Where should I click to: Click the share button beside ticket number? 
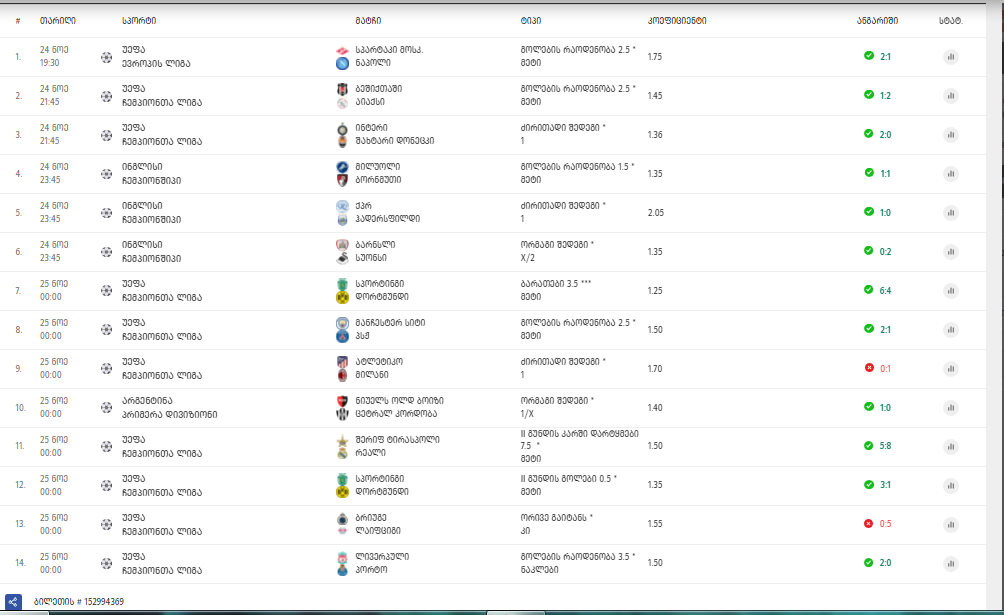(x=13, y=601)
